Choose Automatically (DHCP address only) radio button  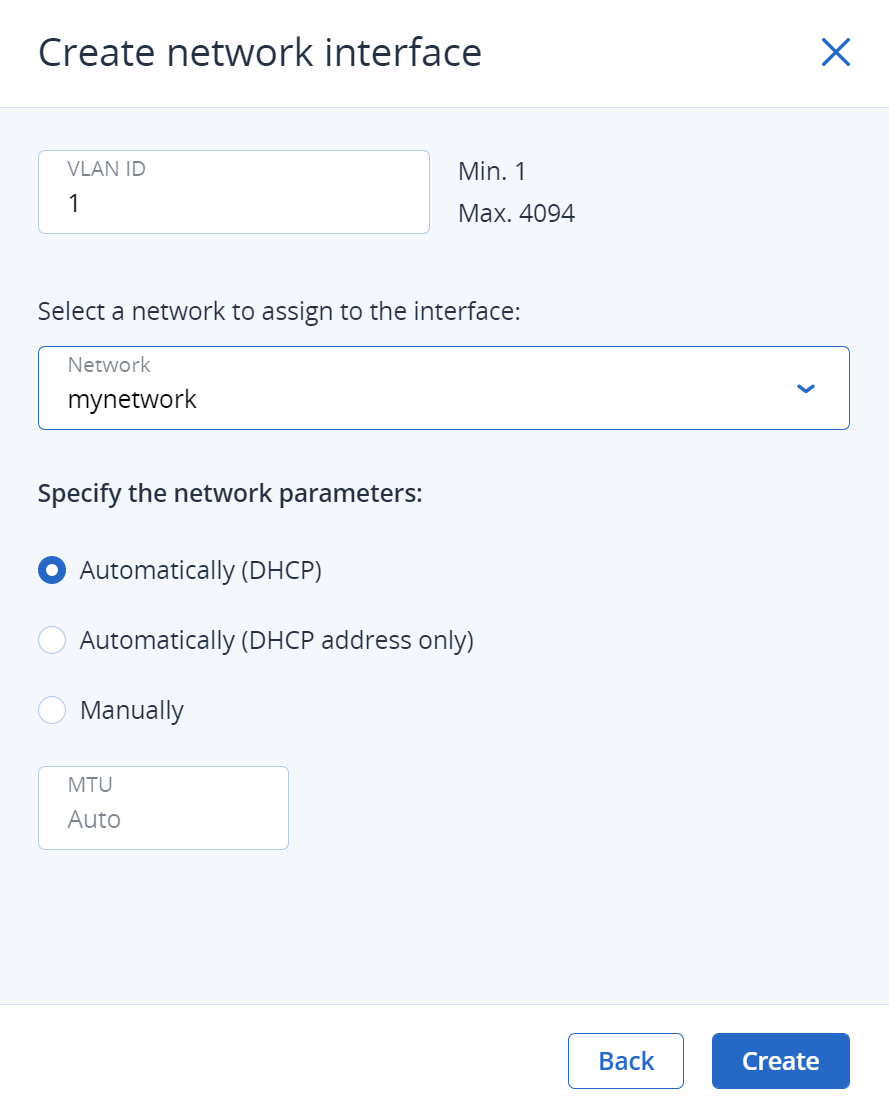point(52,640)
